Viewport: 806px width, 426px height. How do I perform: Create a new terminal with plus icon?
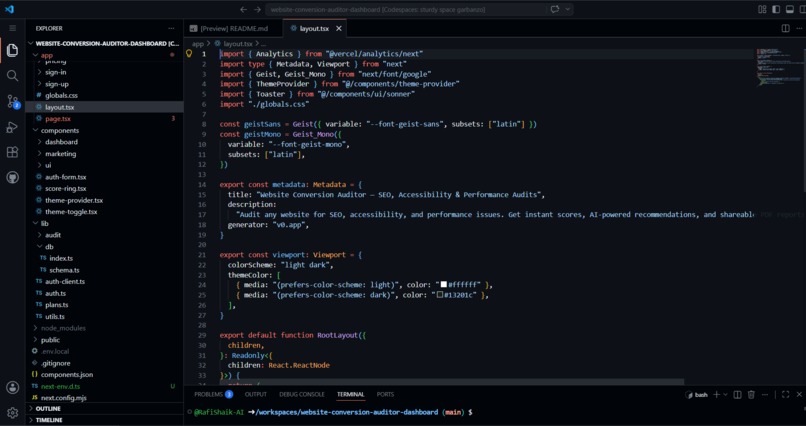[x=717, y=395]
